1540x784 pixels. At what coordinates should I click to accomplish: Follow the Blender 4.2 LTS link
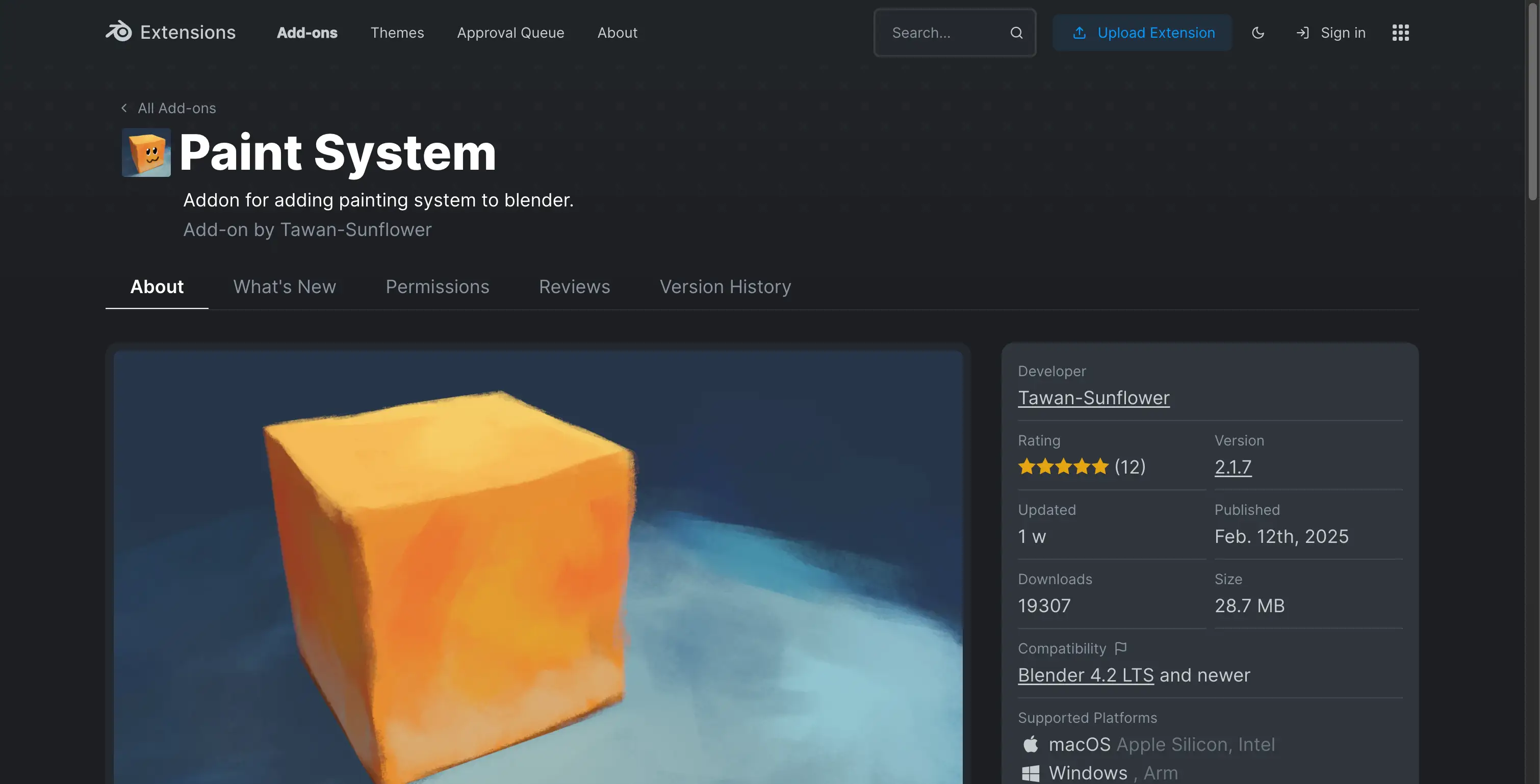point(1086,674)
